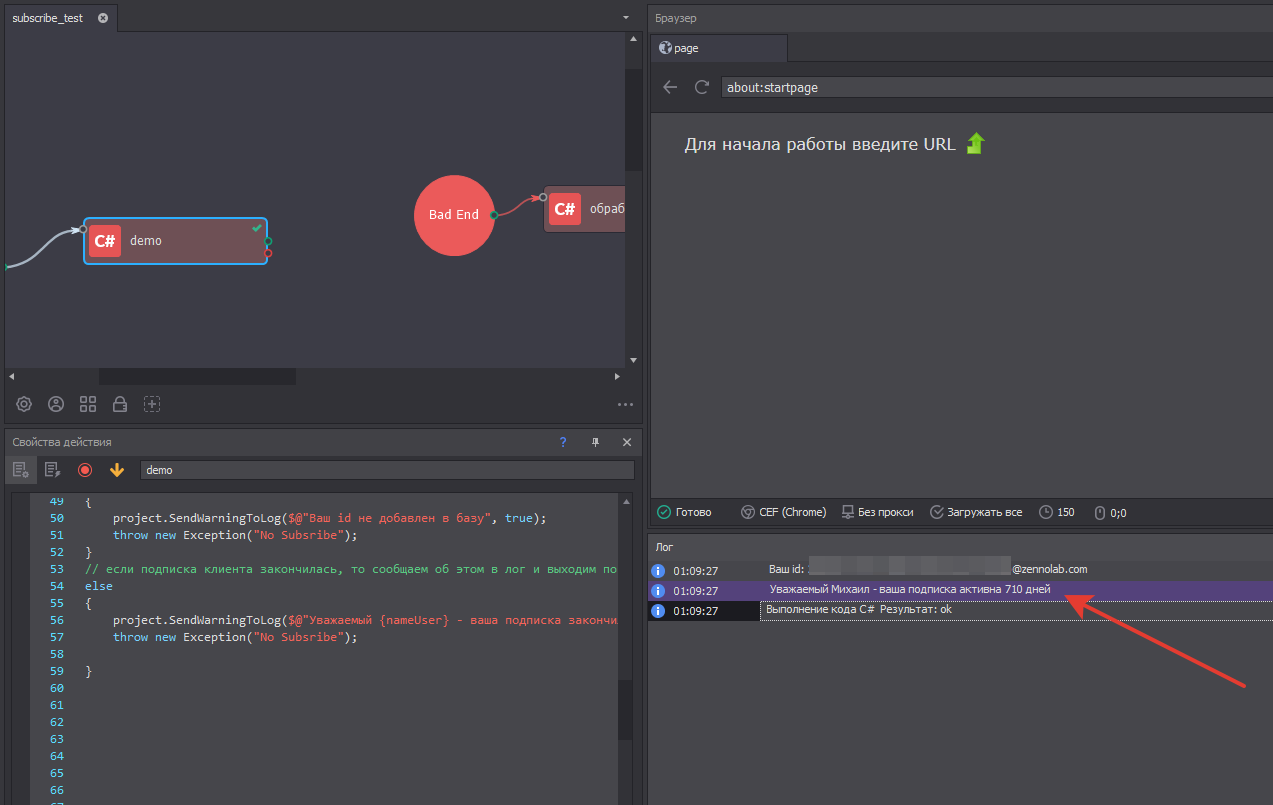
Task: Expand the three-dots more options menu
Action: [x=625, y=405]
